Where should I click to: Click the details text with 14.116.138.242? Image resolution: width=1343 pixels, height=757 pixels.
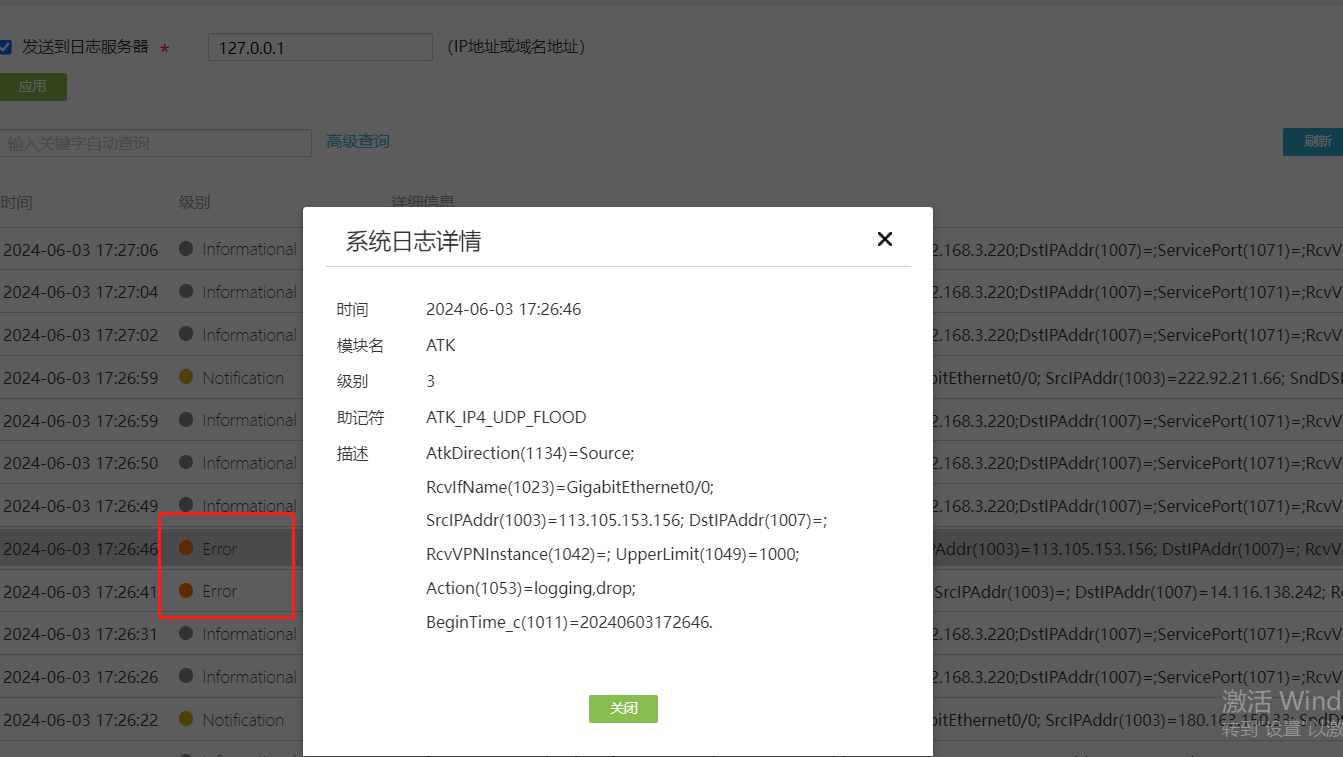pyautogui.click(x=1137, y=592)
